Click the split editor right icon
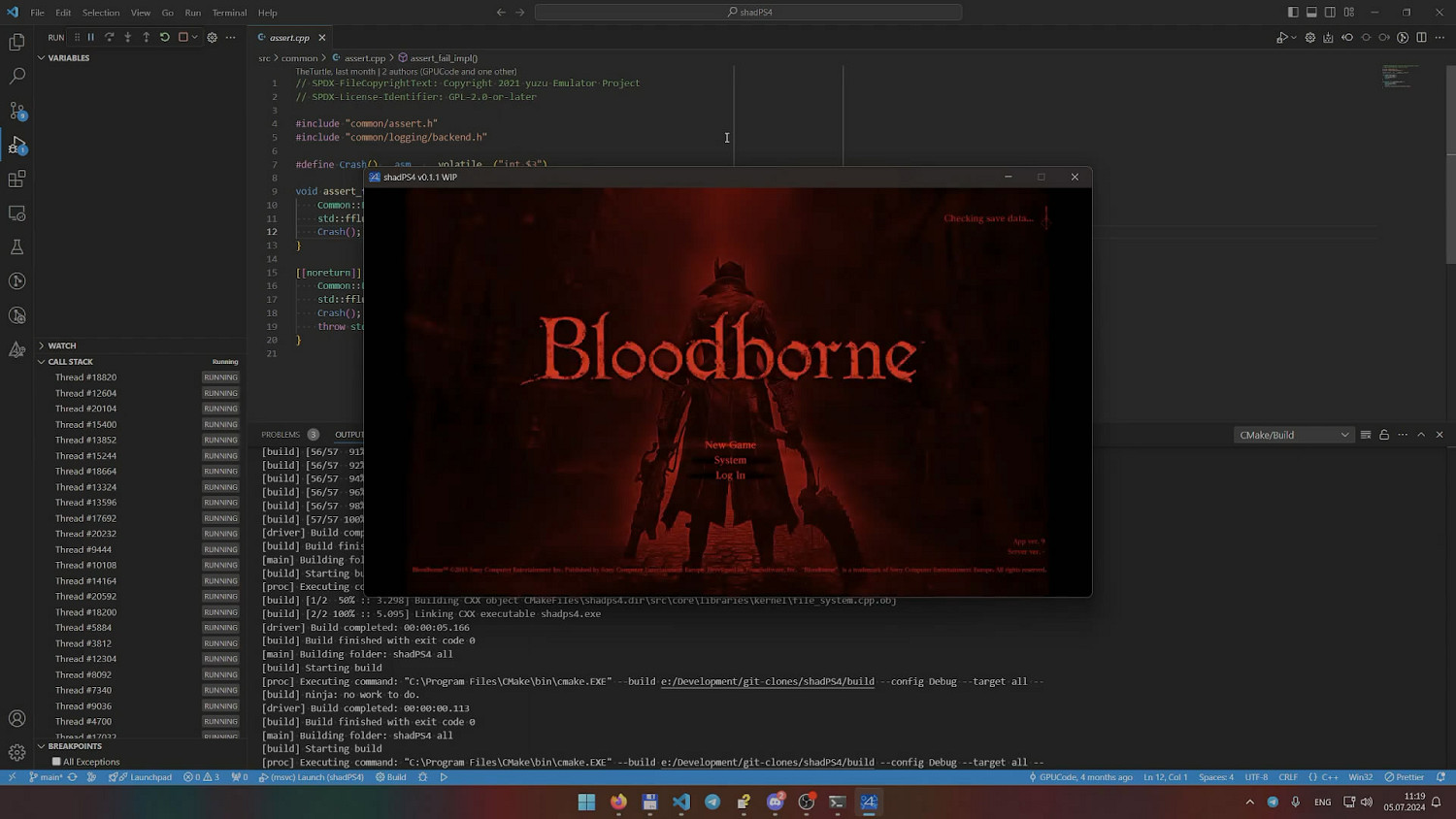The width and height of the screenshot is (1456, 819). [x=1421, y=38]
